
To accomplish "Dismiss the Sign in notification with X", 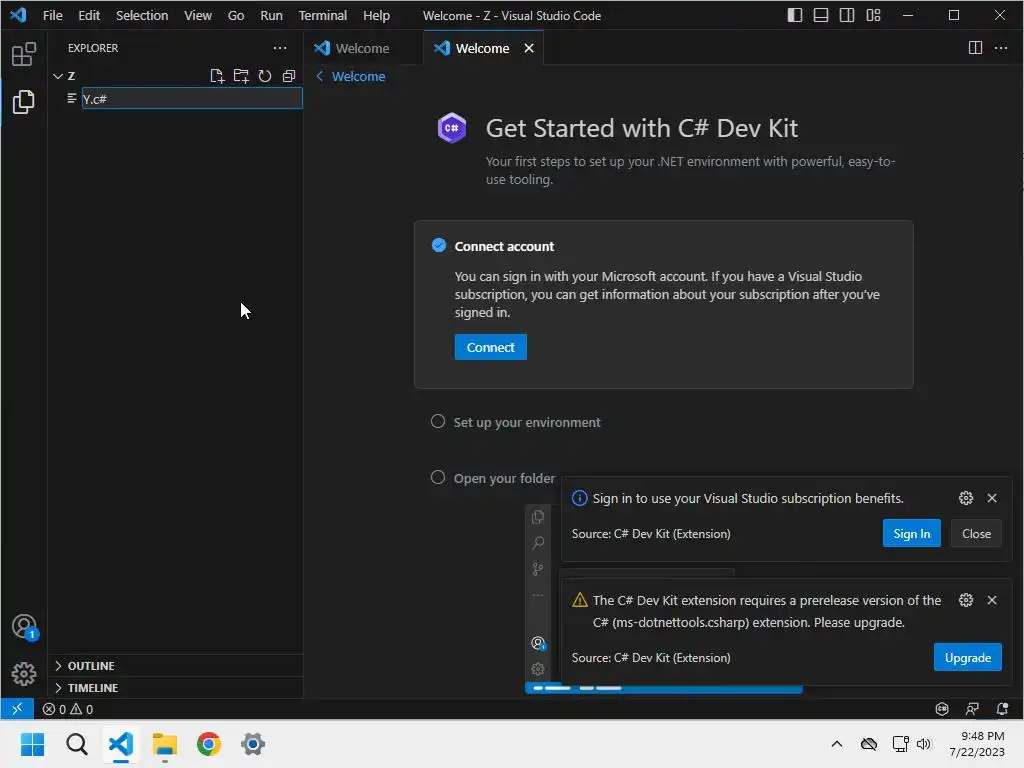I will 992,498.
